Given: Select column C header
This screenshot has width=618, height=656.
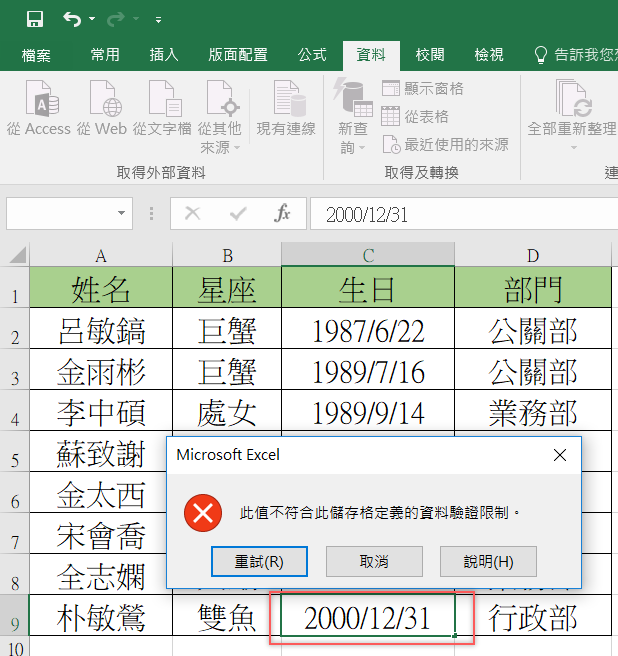Looking at the screenshot, I should point(368,254).
